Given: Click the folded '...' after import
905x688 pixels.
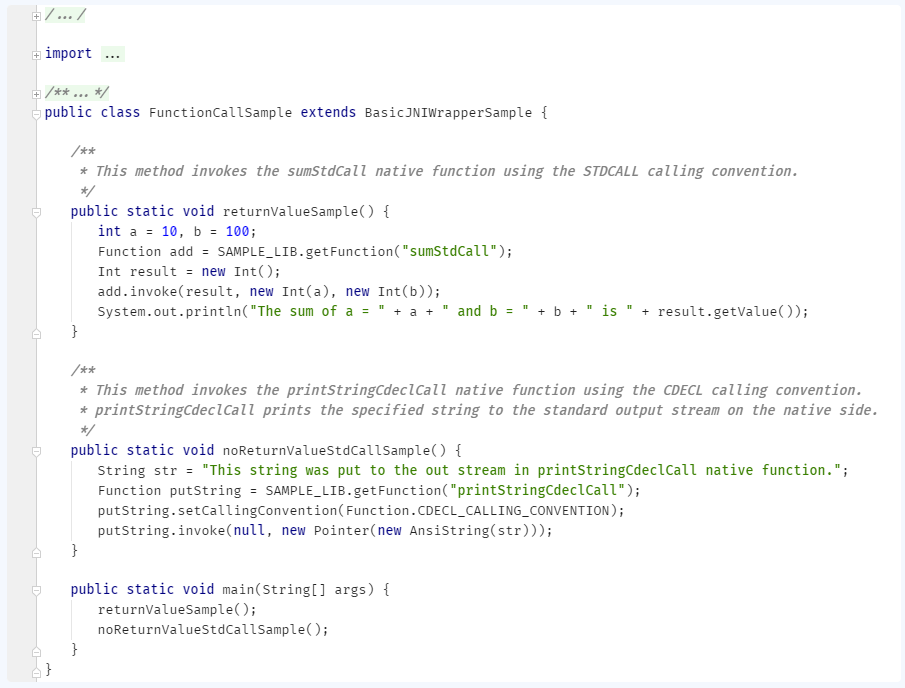Looking at the screenshot, I should coord(113,54).
